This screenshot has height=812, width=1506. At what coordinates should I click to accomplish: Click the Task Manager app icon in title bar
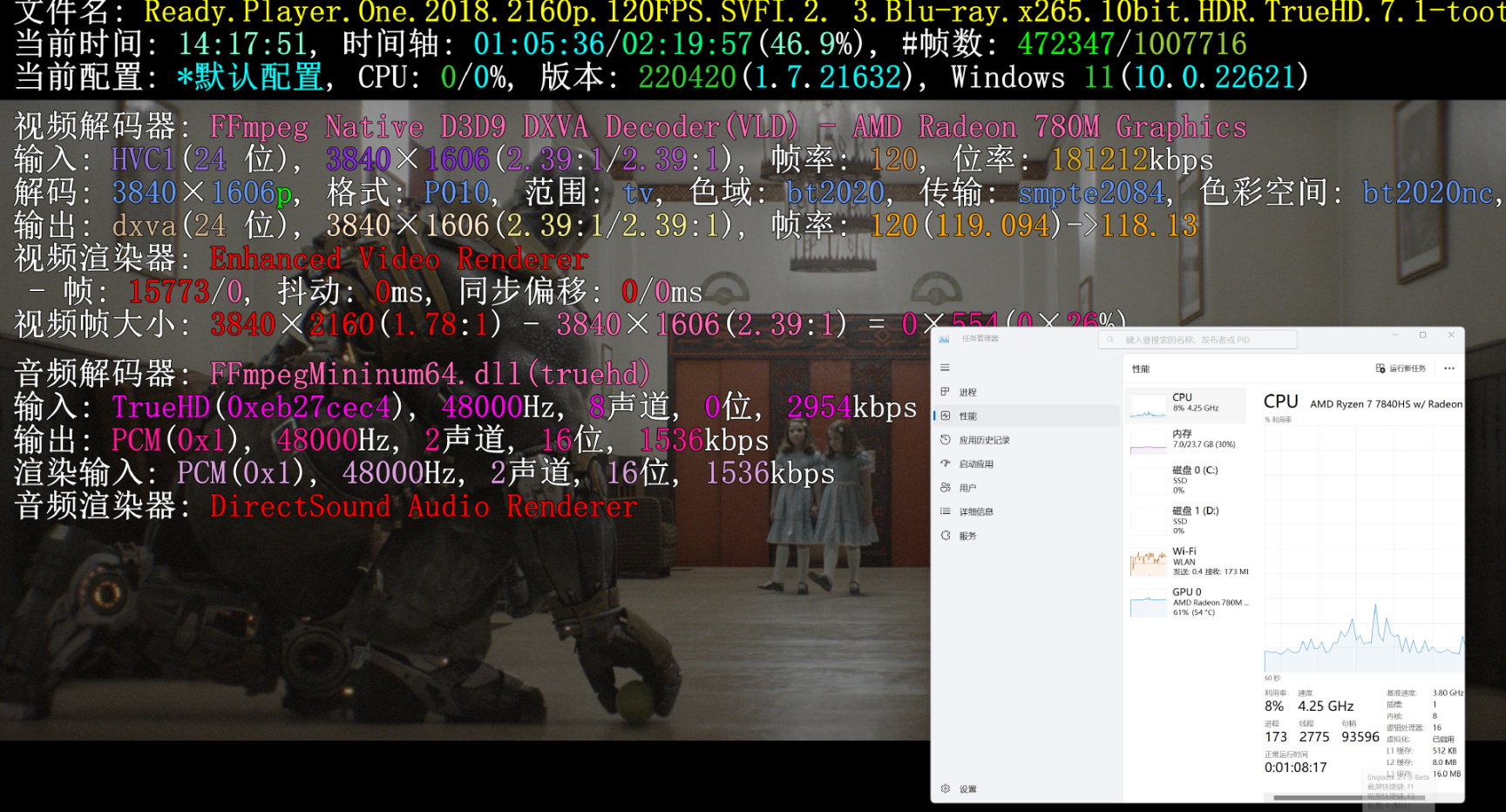click(944, 339)
